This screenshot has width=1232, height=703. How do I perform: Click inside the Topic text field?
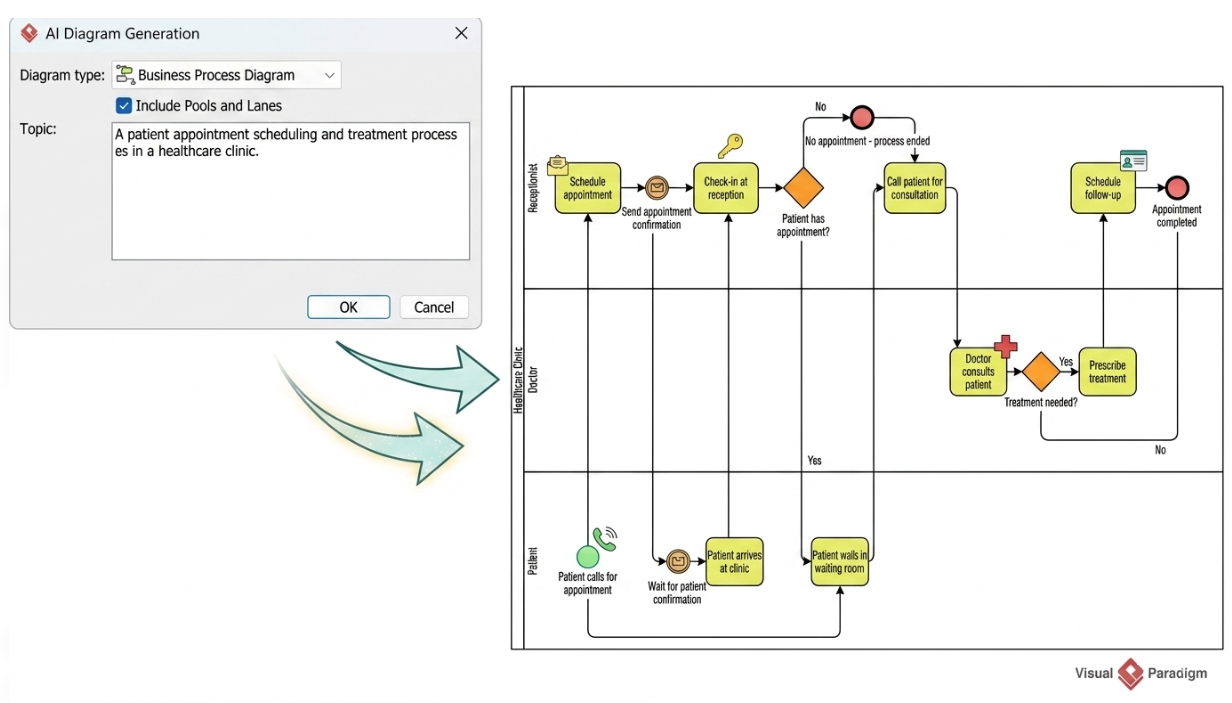point(290,191)
